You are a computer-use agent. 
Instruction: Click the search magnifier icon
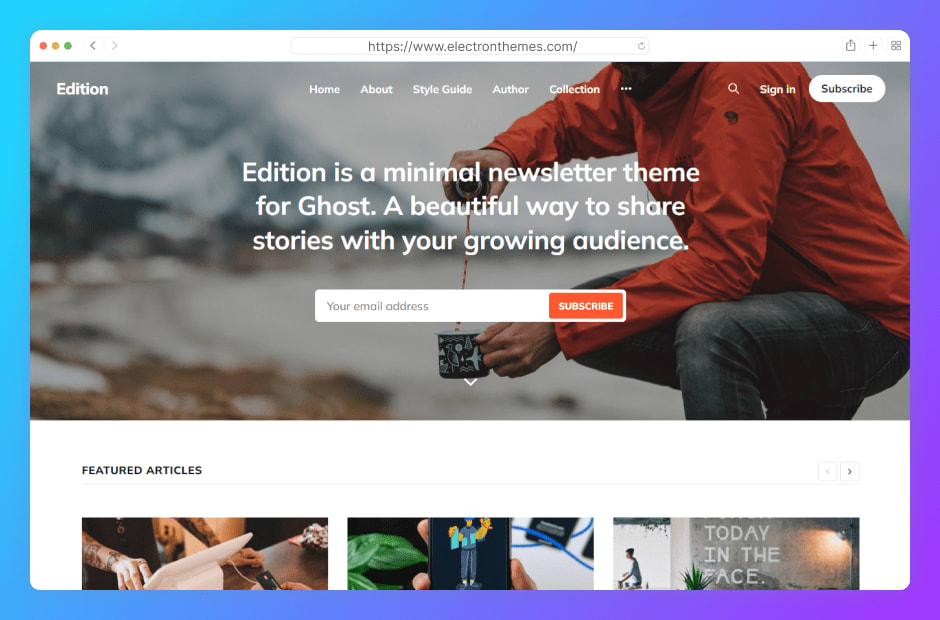click(733, 89)
